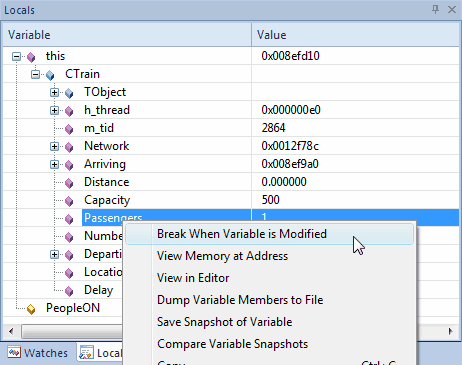Click the Watches tab icon
The width and height of the screenshot is (462, 365).
coord(14,352)
